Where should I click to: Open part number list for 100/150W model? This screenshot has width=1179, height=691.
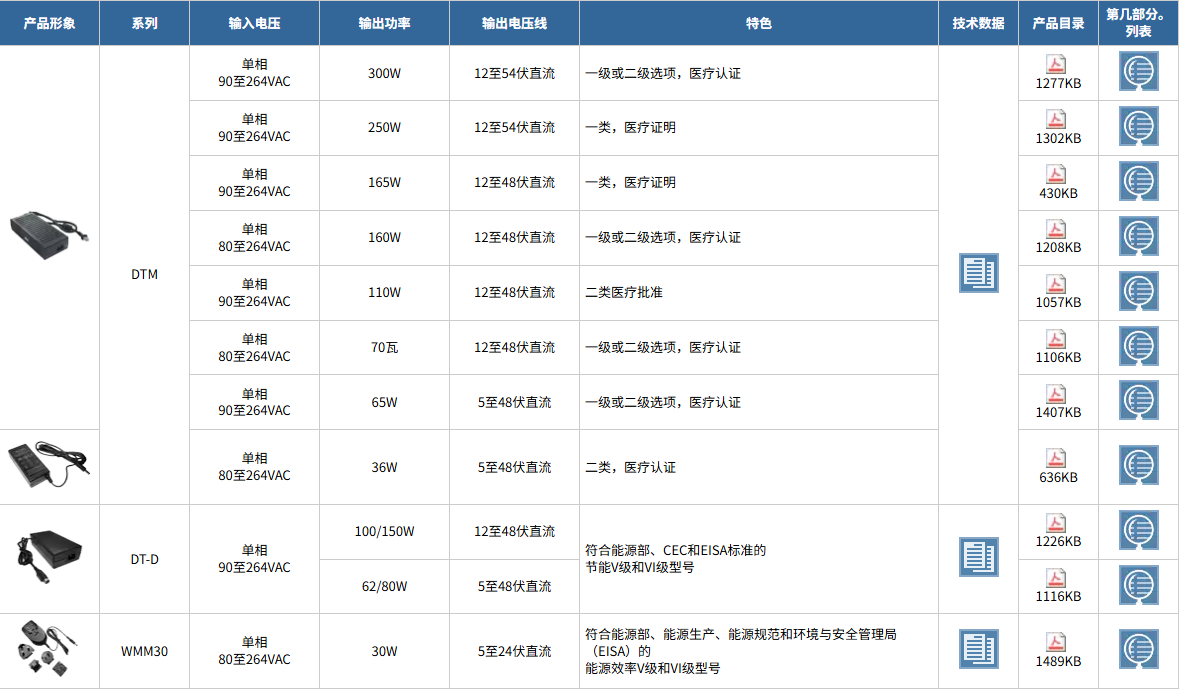point(1138,530)
